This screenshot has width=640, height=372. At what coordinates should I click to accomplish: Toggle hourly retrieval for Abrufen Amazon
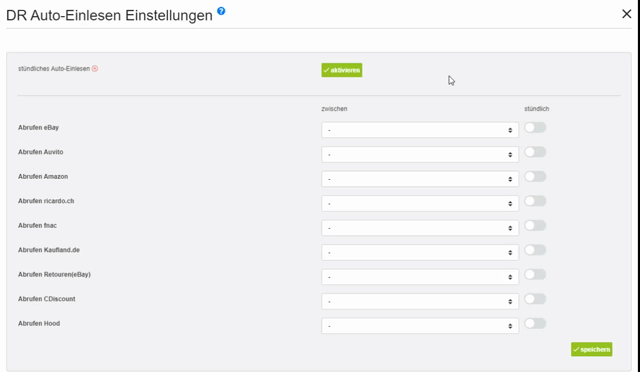[535, 177]
